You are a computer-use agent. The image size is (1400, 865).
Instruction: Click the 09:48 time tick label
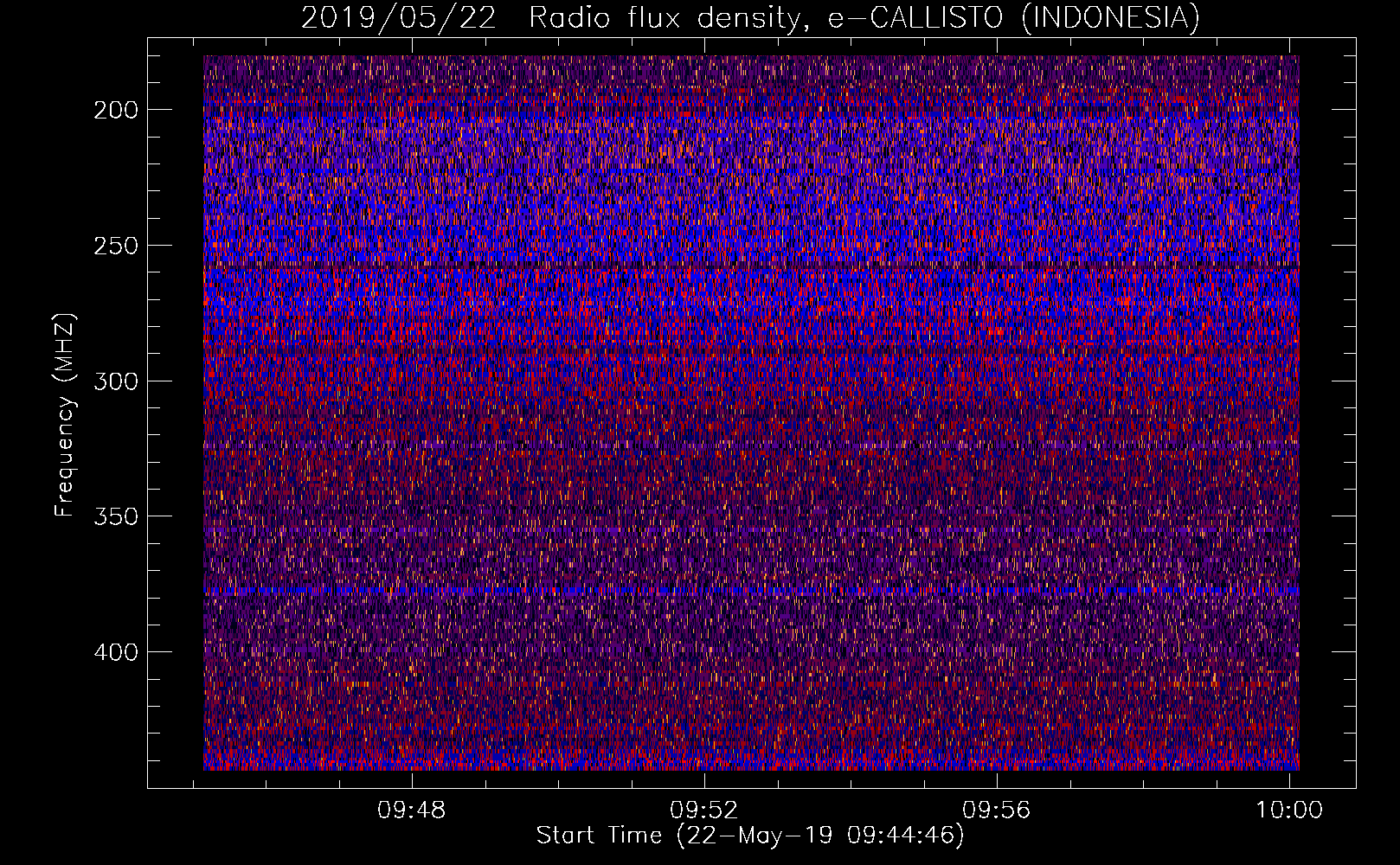pyautogui.click(x=412, y=811)
